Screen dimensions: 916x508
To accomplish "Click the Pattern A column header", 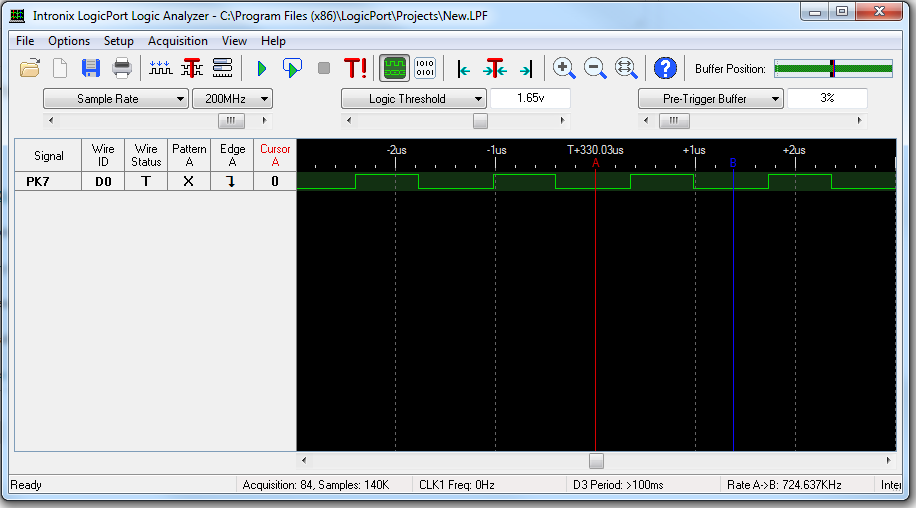I will (189, 155).
